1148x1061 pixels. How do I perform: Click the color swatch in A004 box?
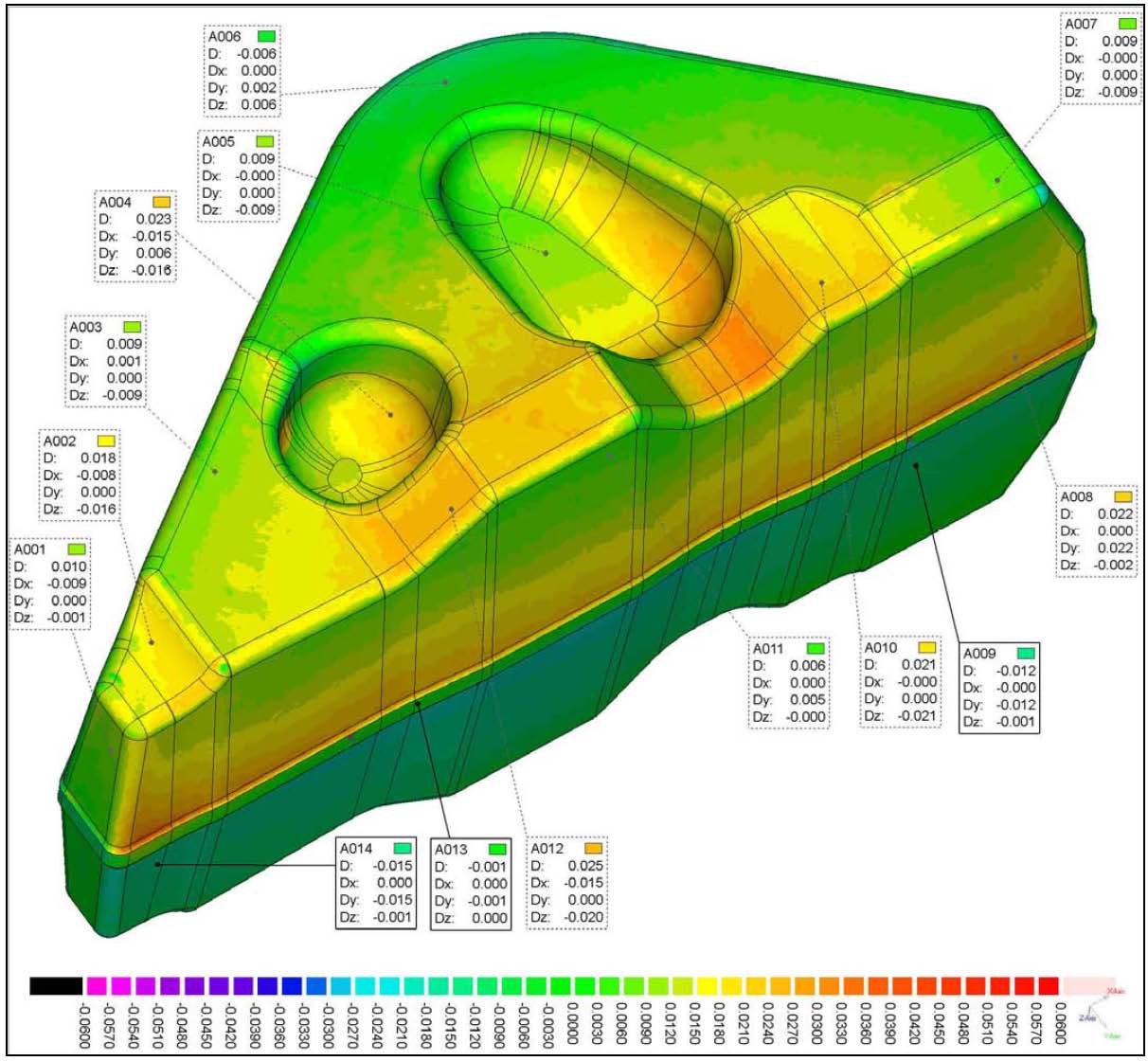click(162, 202)
